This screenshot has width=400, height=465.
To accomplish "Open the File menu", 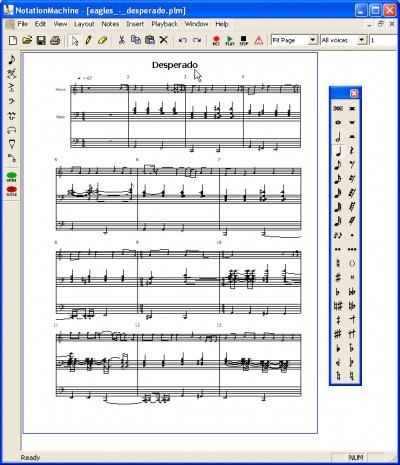I will [x=23, y=24].
